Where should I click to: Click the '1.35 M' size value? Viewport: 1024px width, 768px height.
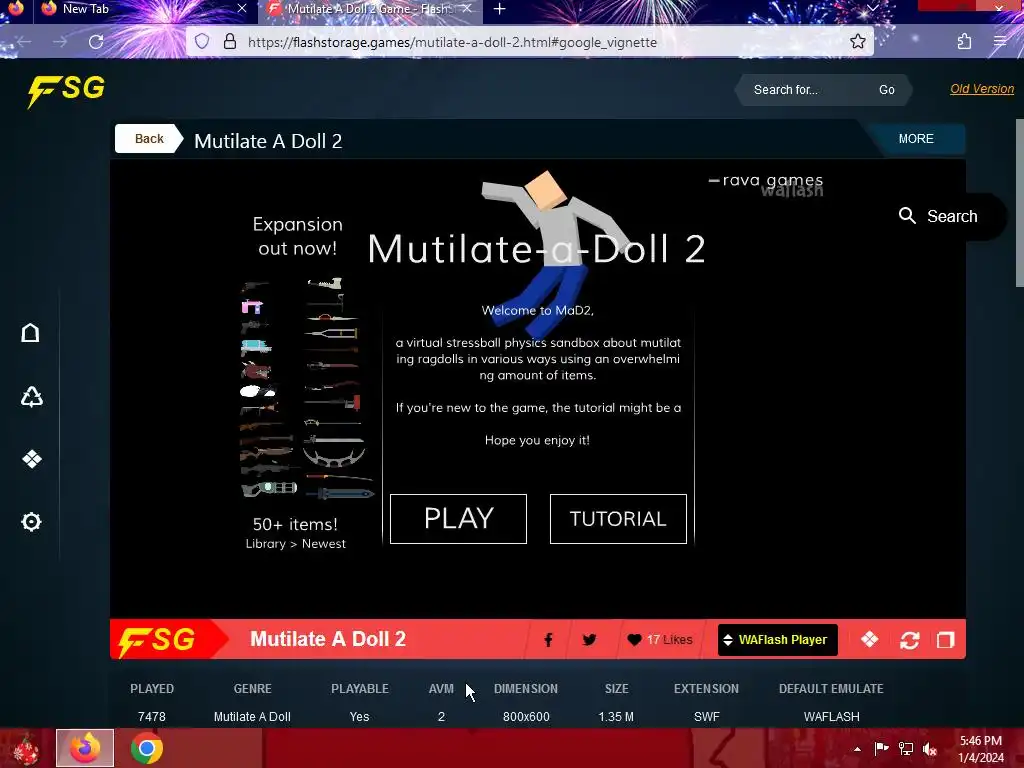616,716
